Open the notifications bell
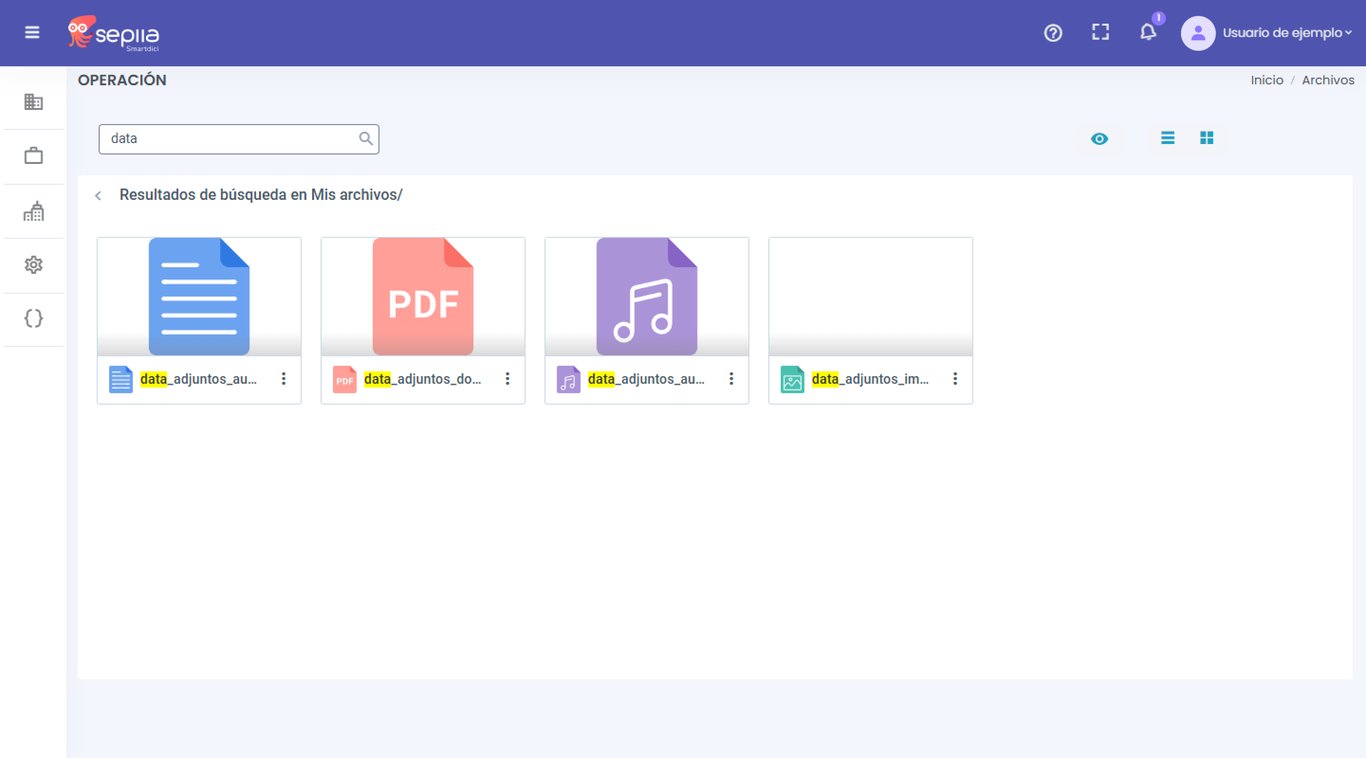 [x=1148, y=32]
